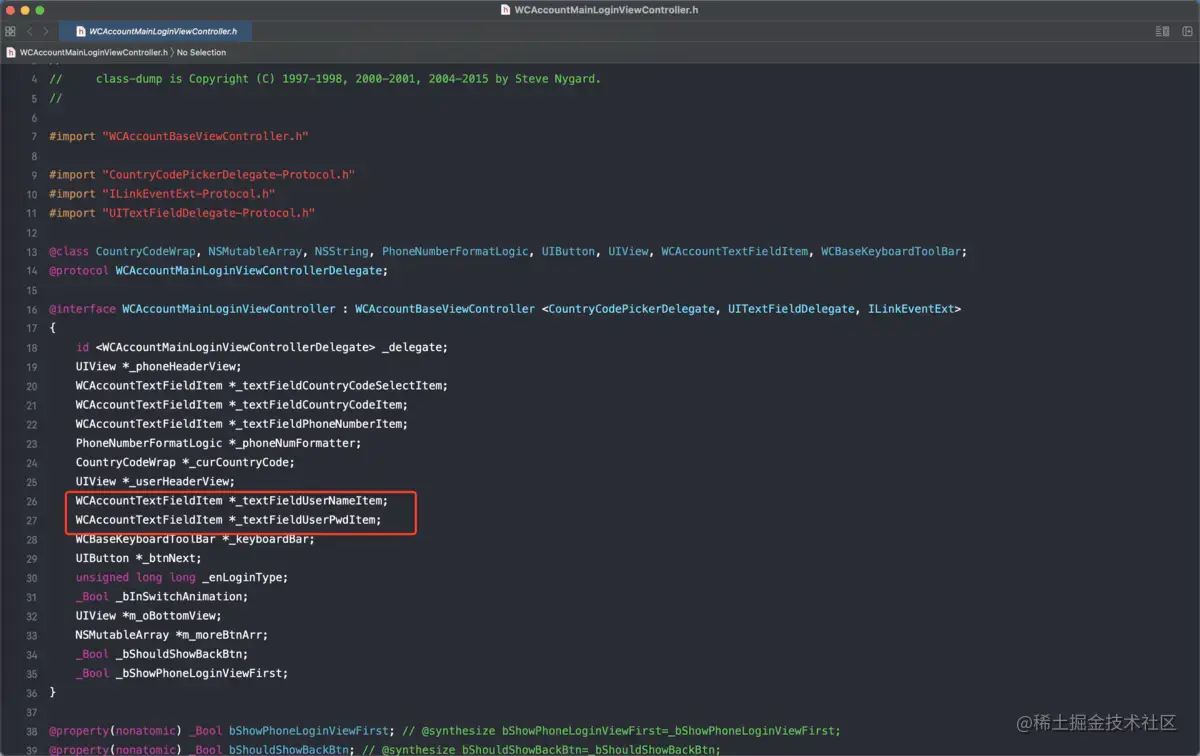Go forward with the right chevron

46,31
